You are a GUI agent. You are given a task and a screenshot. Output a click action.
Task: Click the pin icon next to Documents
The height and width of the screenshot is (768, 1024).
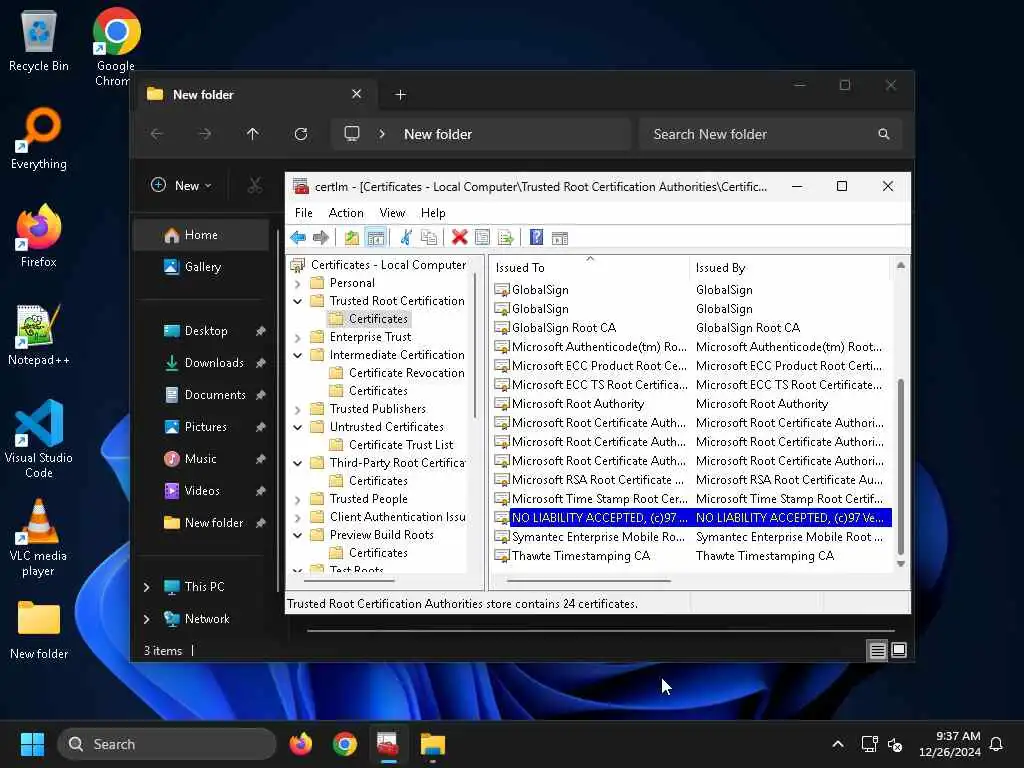261,395
